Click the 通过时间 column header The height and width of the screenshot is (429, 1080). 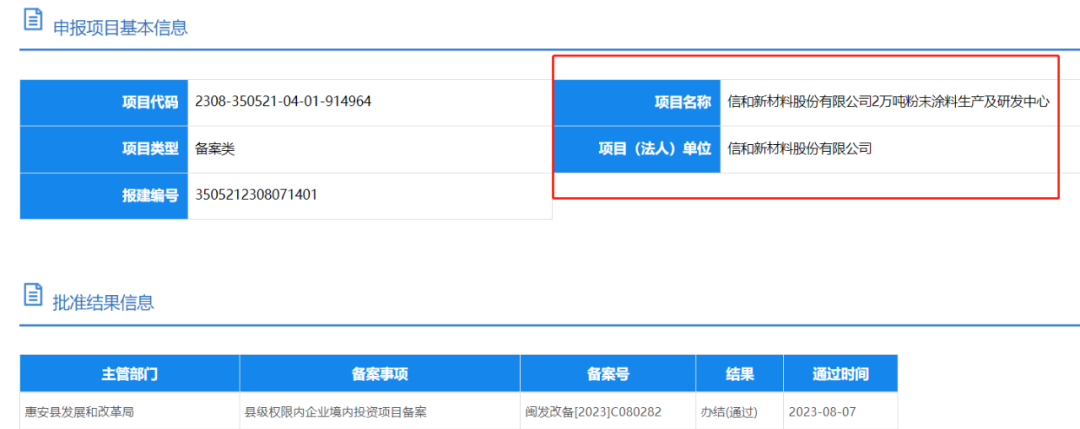tap(839, 374)
